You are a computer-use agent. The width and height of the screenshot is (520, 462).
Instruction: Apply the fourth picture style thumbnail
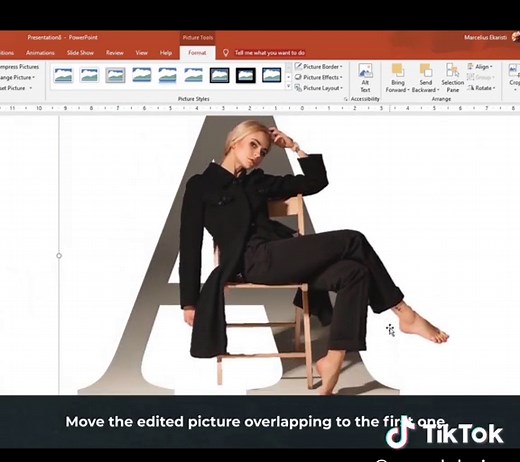coord(141,75)
